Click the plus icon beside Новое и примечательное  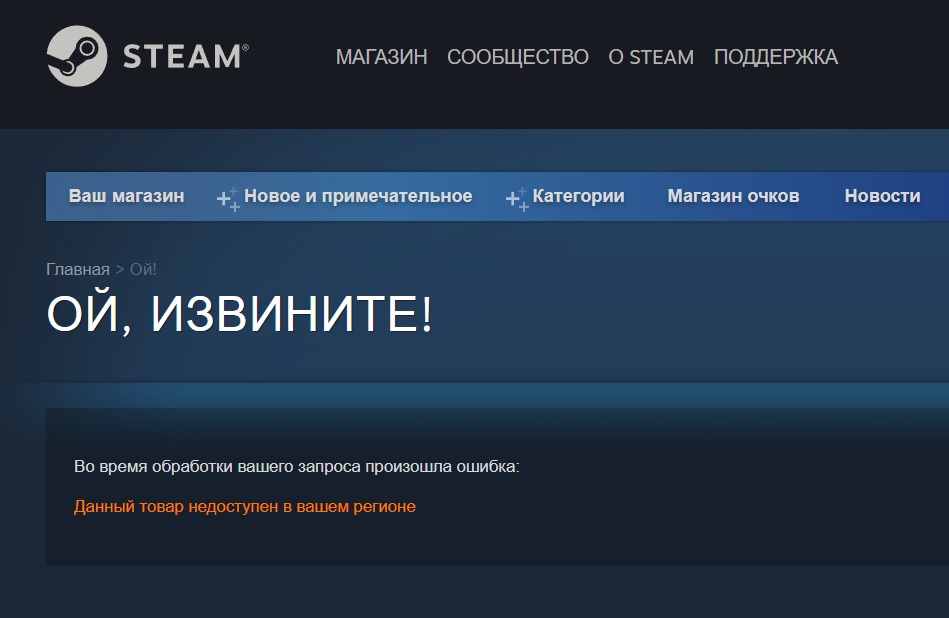(228, 199)
